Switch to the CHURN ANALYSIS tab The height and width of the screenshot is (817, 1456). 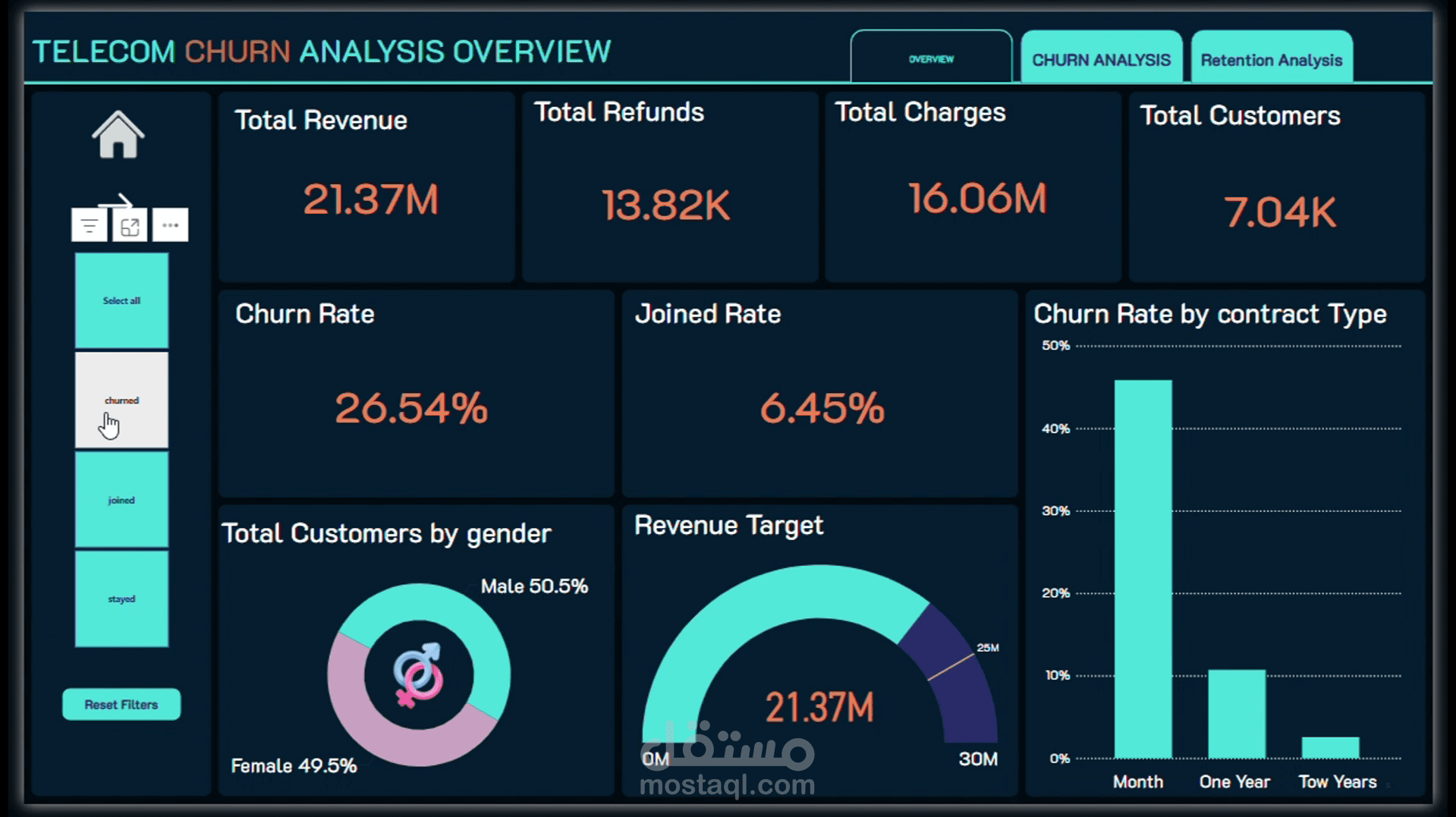[1101, 57]
